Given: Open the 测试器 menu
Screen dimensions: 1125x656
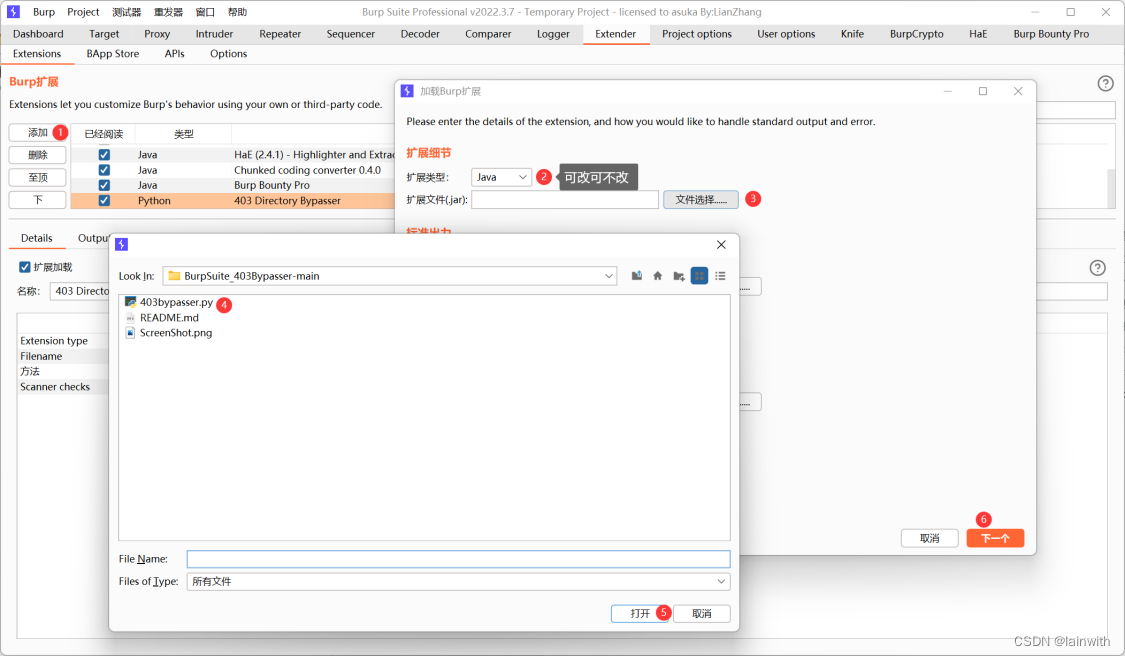Looking at the screenshot, I should coord(126,12).
